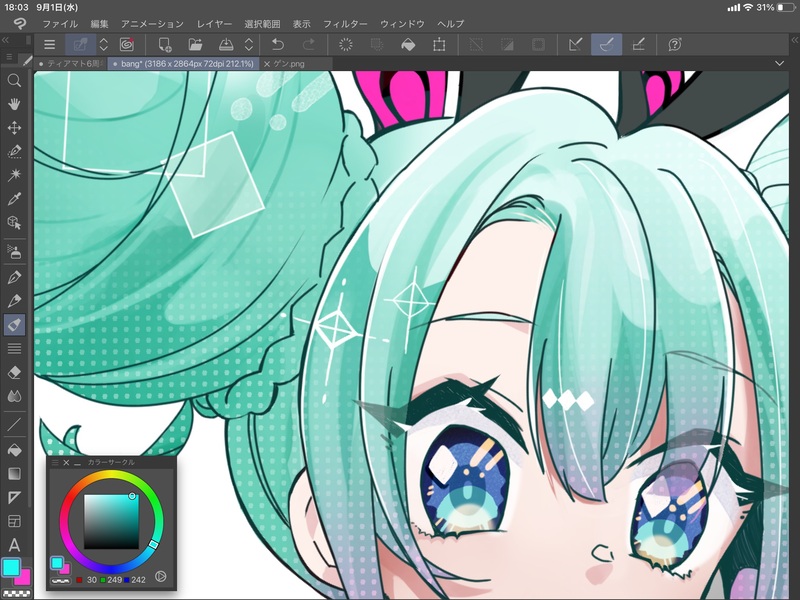Screen dimensions: 800x600
Task: Open the レイヤー menu
Action: coord(214,24)
